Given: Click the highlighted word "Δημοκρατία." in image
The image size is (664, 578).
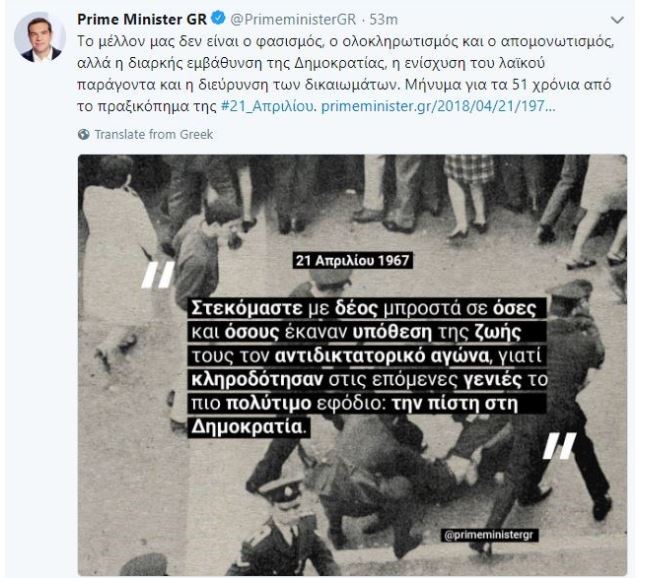Looking at the screenshot, I should coord(248,426).
